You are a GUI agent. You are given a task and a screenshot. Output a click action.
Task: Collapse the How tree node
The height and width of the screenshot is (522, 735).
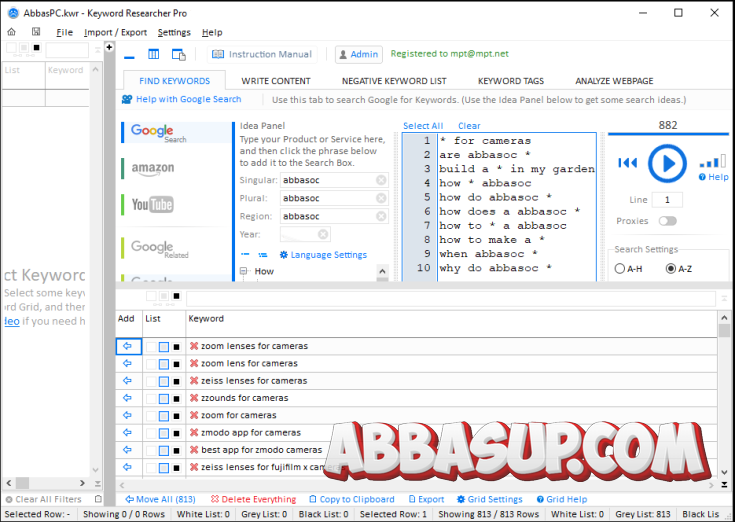point(243,271)
